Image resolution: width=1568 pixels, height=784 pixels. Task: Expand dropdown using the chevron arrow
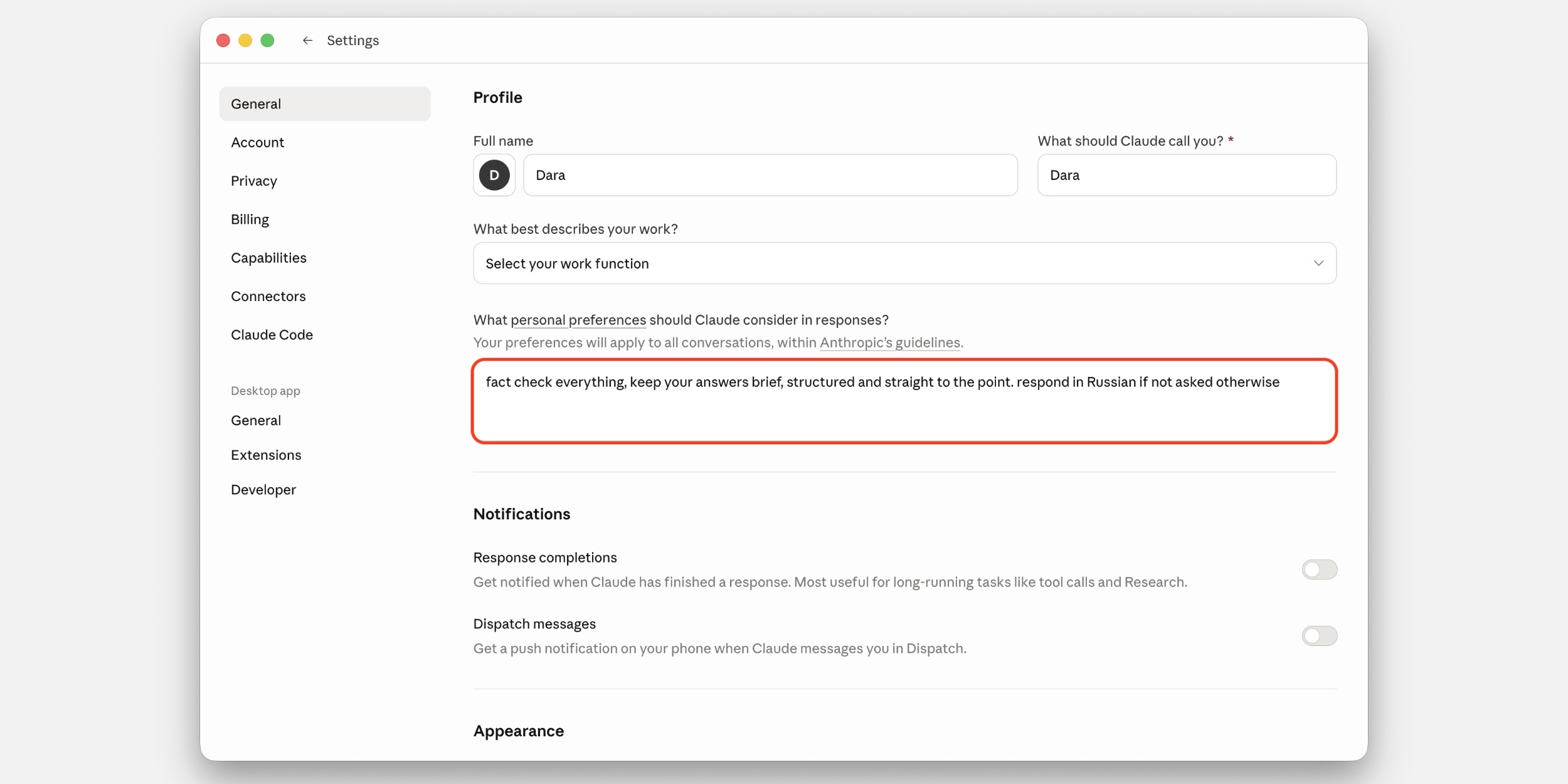1318,263
